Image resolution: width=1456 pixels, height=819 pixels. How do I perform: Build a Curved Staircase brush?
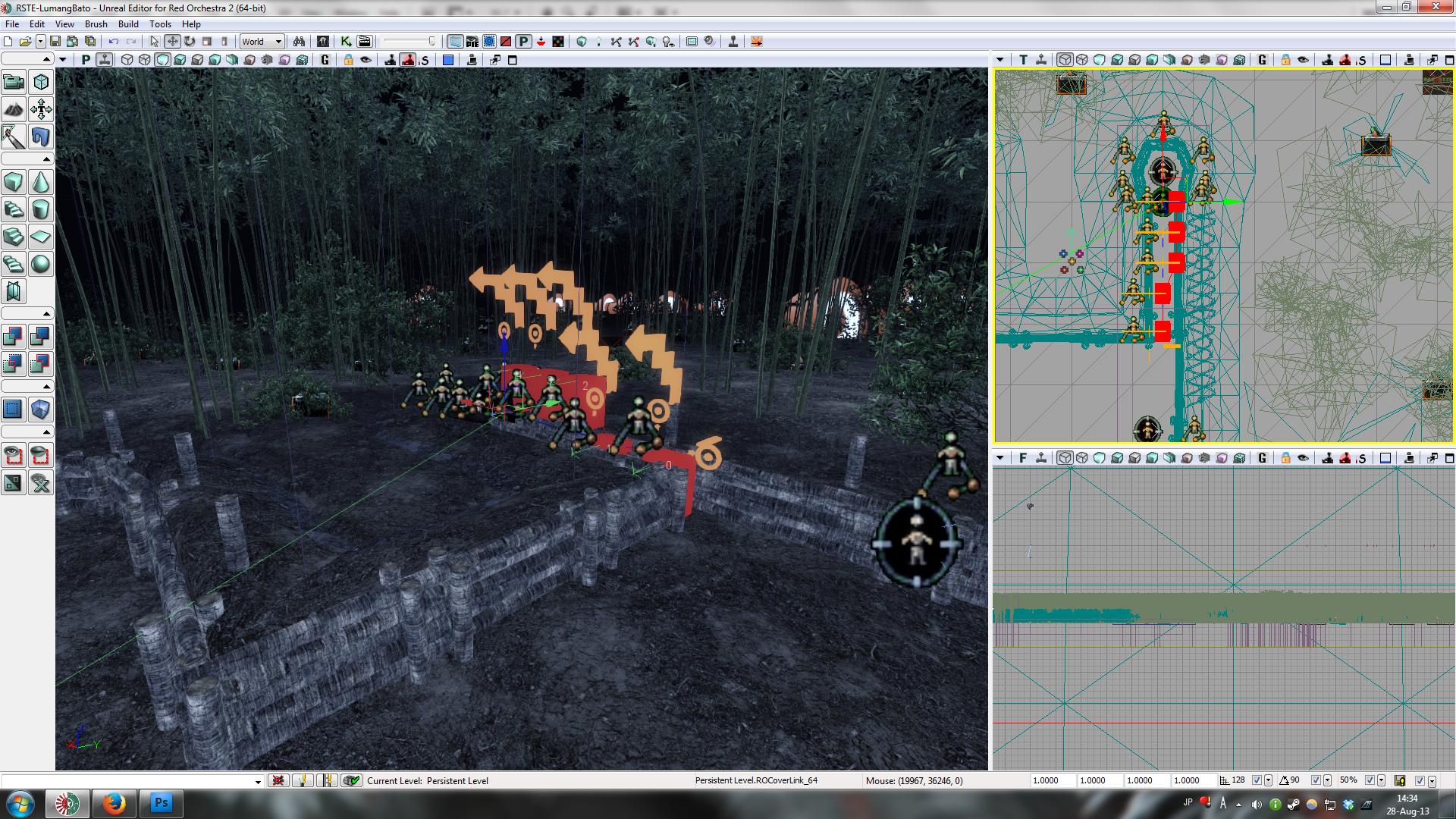click(14, 209)
